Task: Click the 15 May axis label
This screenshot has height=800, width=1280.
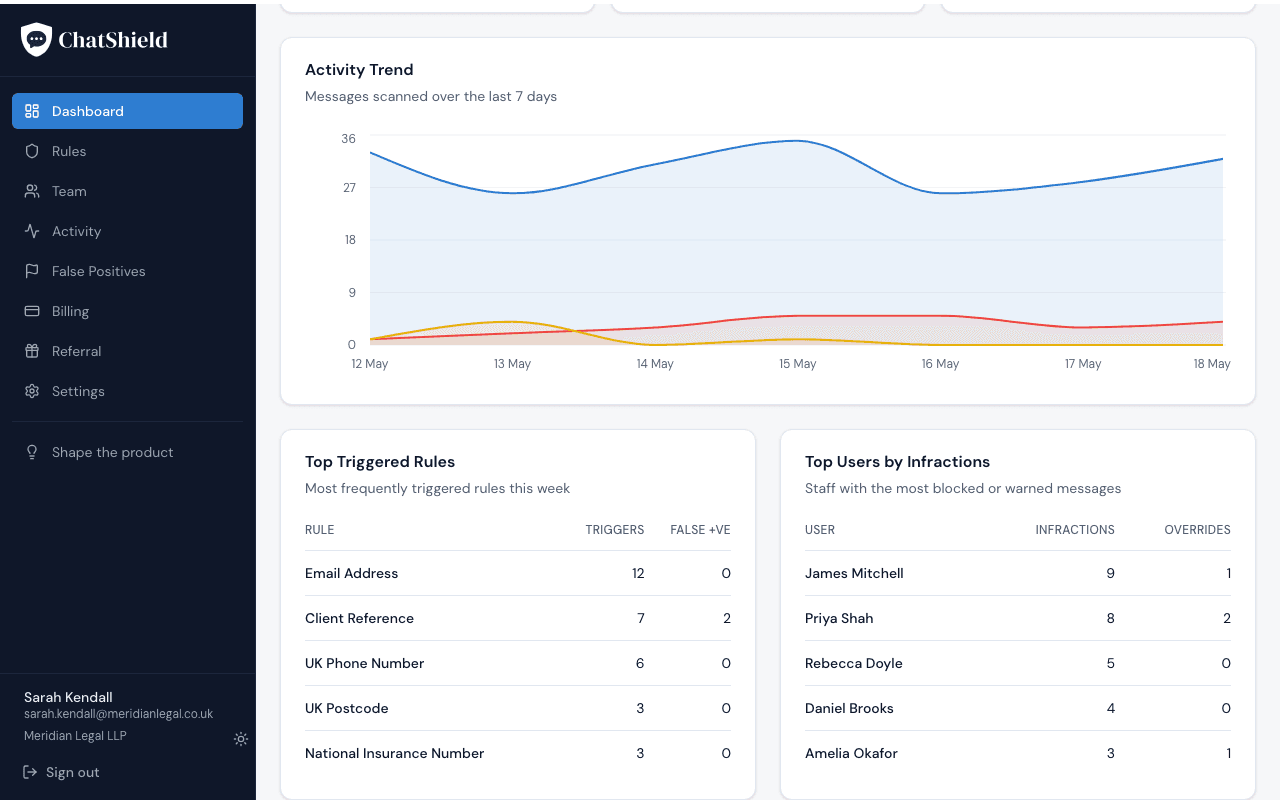Action: point(797,364)
